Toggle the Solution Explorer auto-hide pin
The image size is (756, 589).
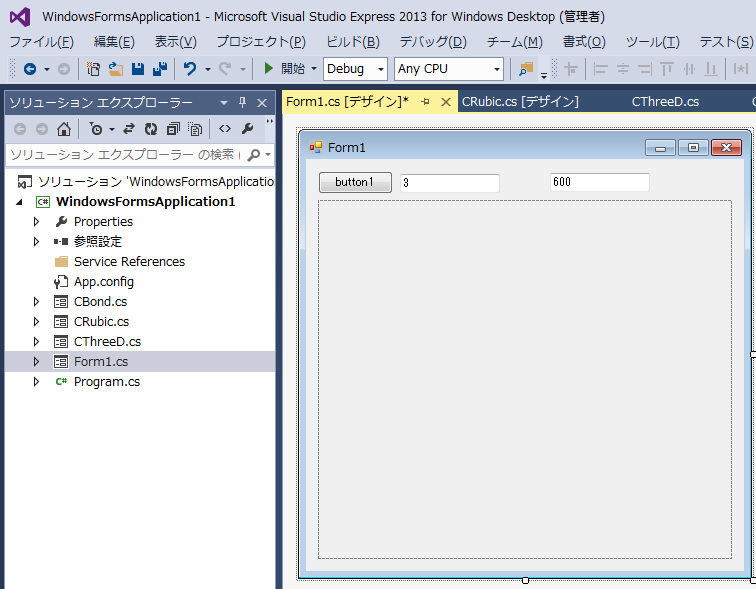click(242, 102)
